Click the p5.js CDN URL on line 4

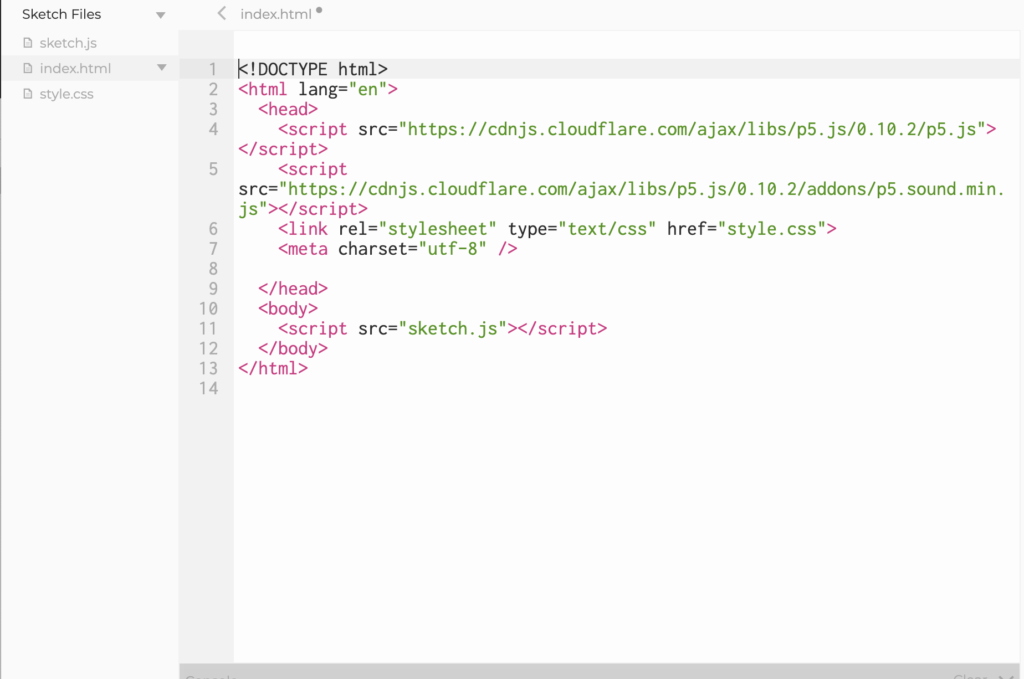click(x=693, y=129)
